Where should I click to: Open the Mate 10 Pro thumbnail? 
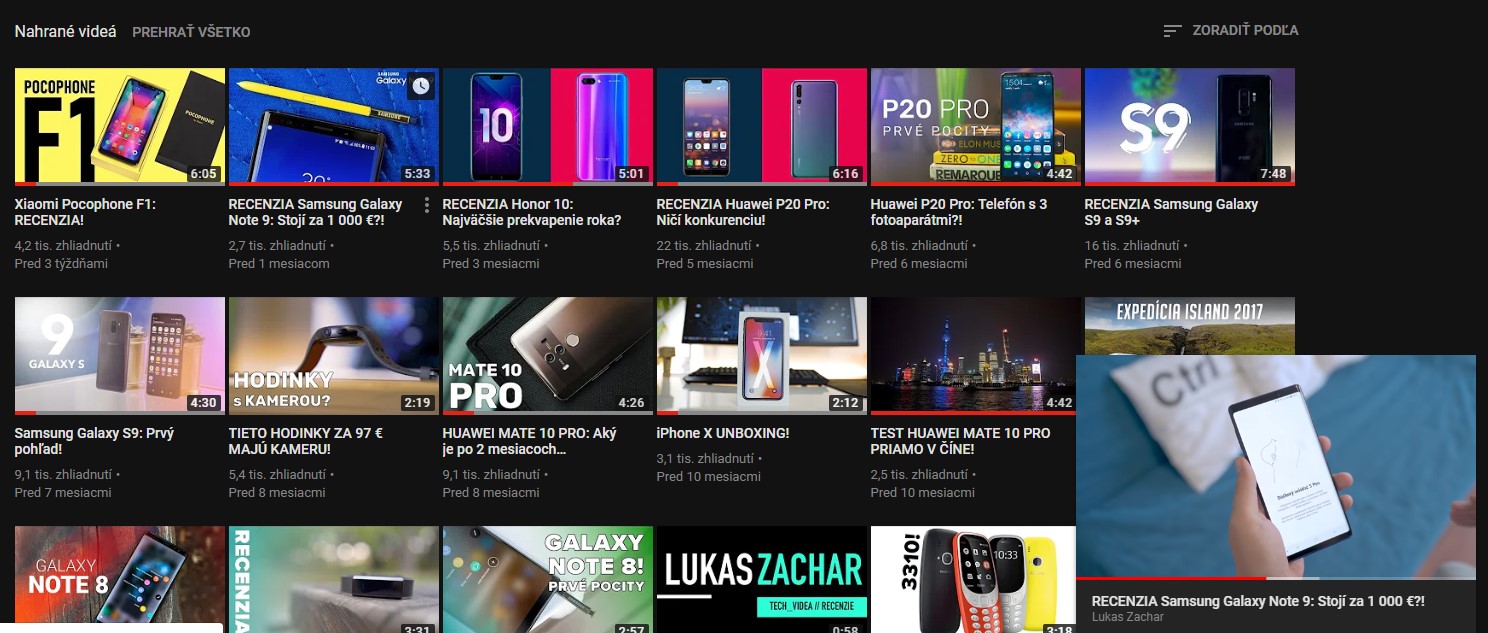tap(548, 355)
